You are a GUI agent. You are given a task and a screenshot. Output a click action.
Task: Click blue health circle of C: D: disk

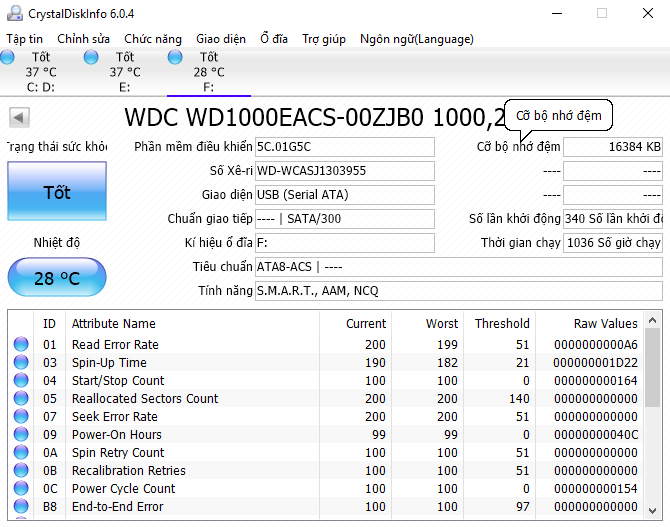click(7, 57)
